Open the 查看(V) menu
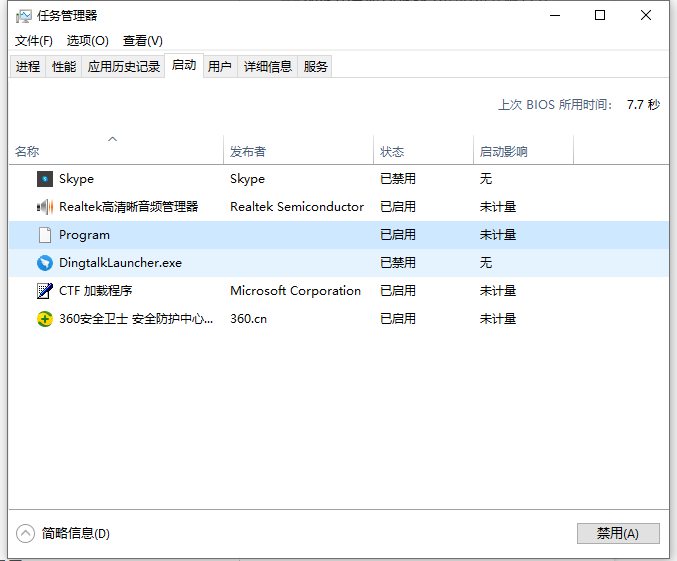Image resolution: width=677 pixels, height=561 pixels. click(x=142, y=41)
